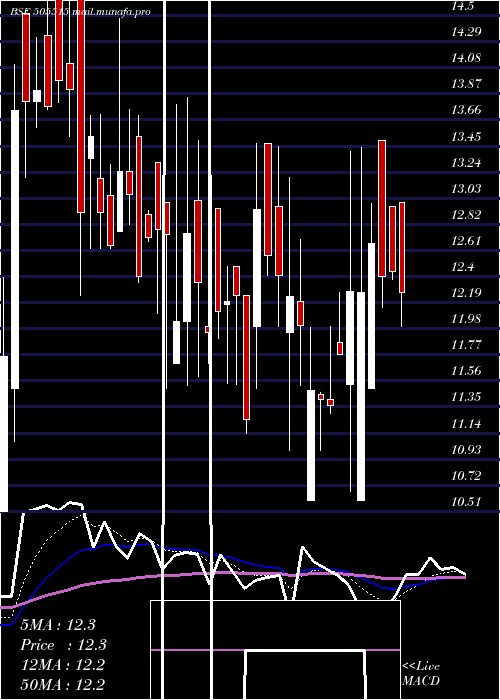The image size is (500, 700).
Task: Select the "50MA : 12.2" legend entry
Action: click(62, 684)
